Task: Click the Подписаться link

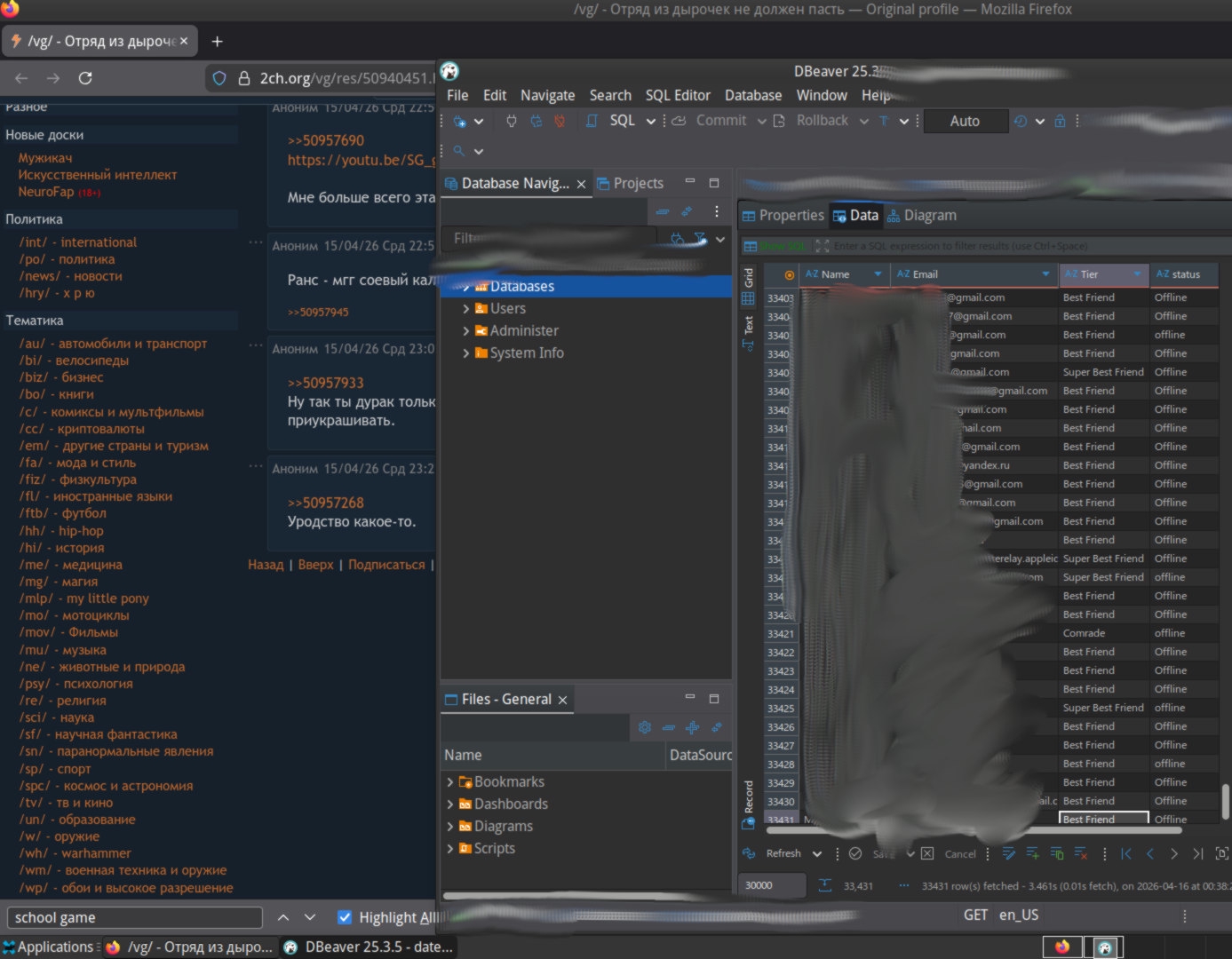Action: click(386, 565)
